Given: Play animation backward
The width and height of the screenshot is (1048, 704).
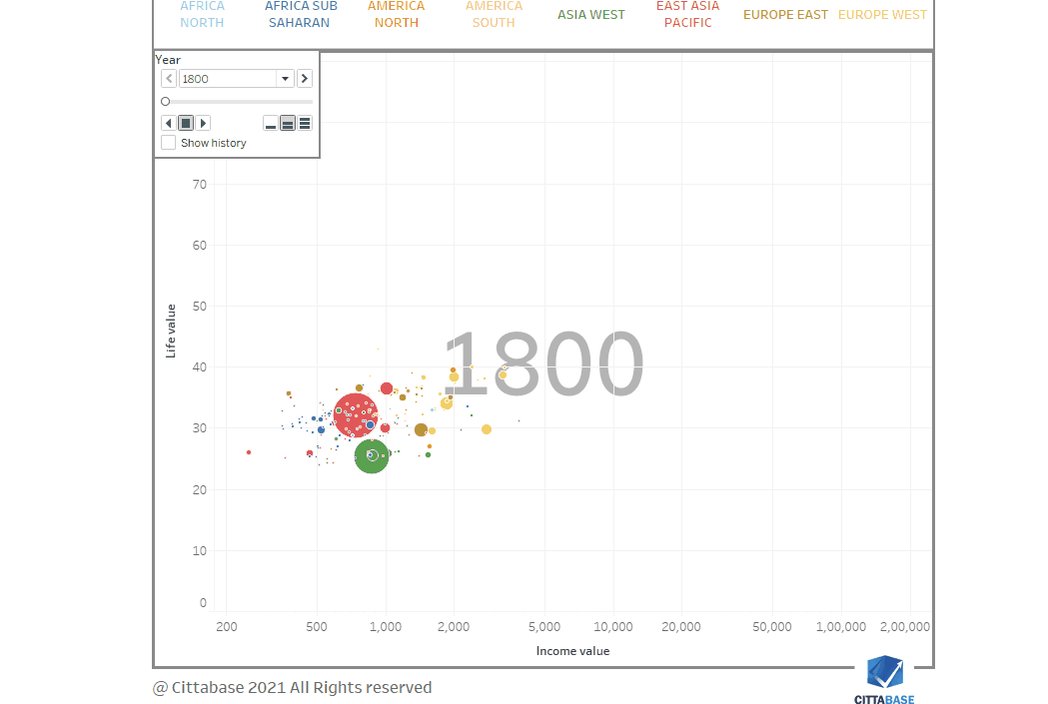Looking at the screenshot, I should point(168,123).
